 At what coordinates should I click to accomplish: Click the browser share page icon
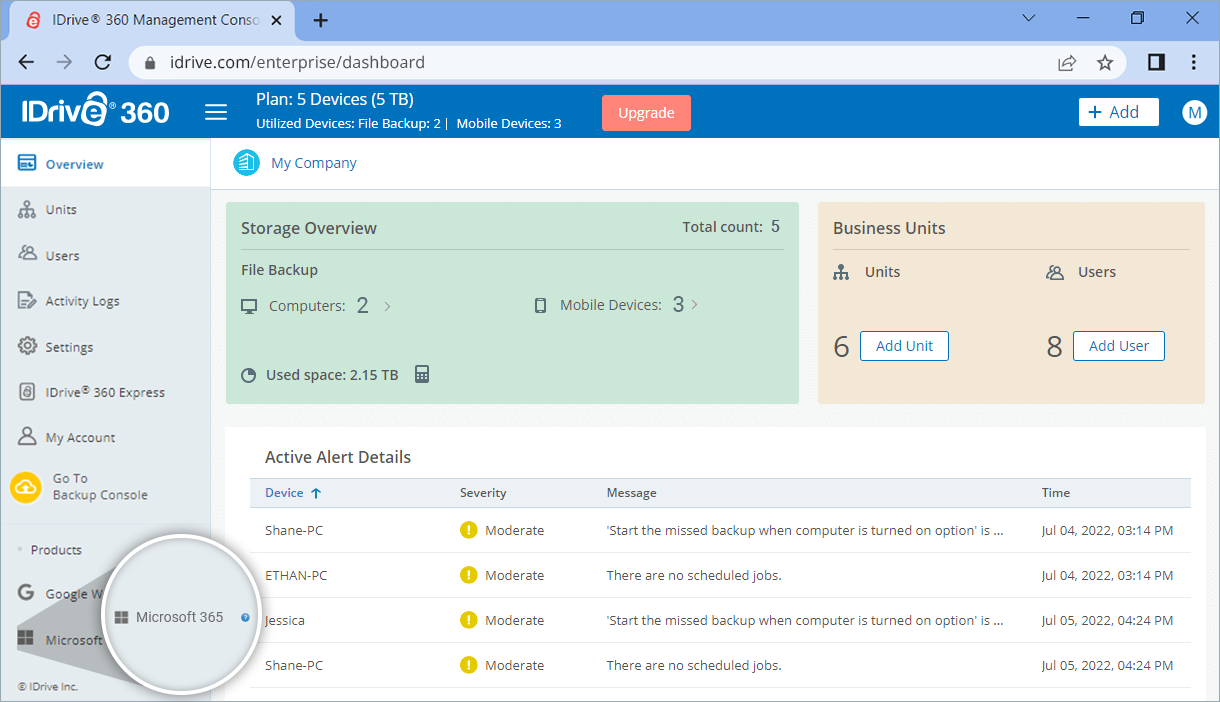pyautogui.click(x=1067, y=62)
